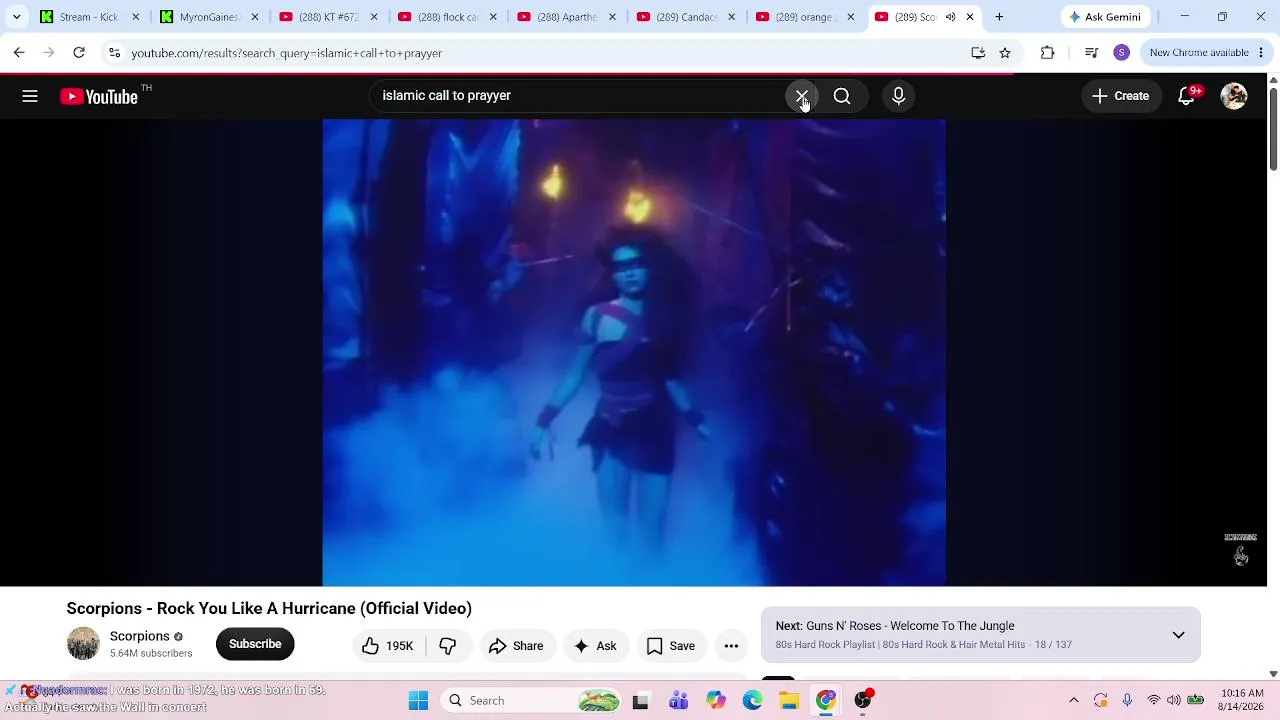This screenshot has height=720, width=1280.
Task: Share the Scorpions video
Action: point(516,646)
